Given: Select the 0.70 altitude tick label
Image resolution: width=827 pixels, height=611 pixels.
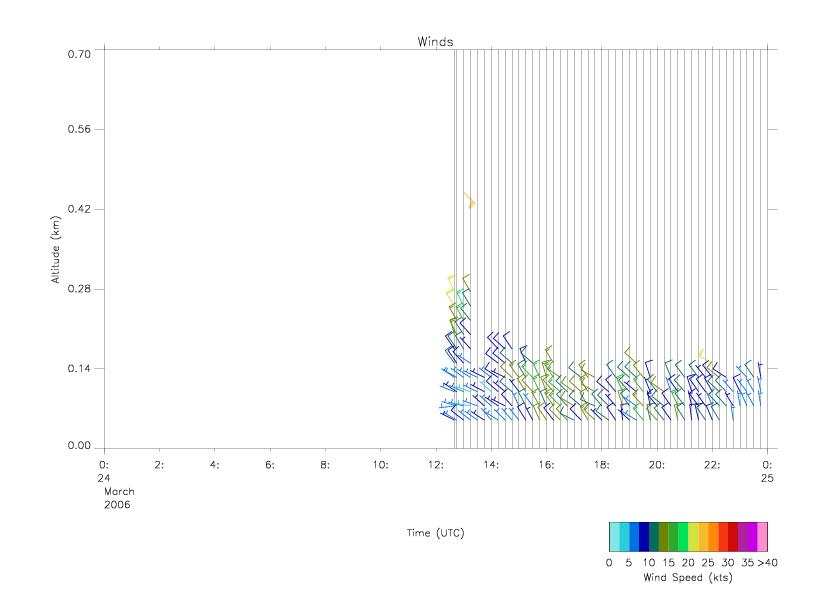Looking at the screenshot, I should click(x=79, y=54).
